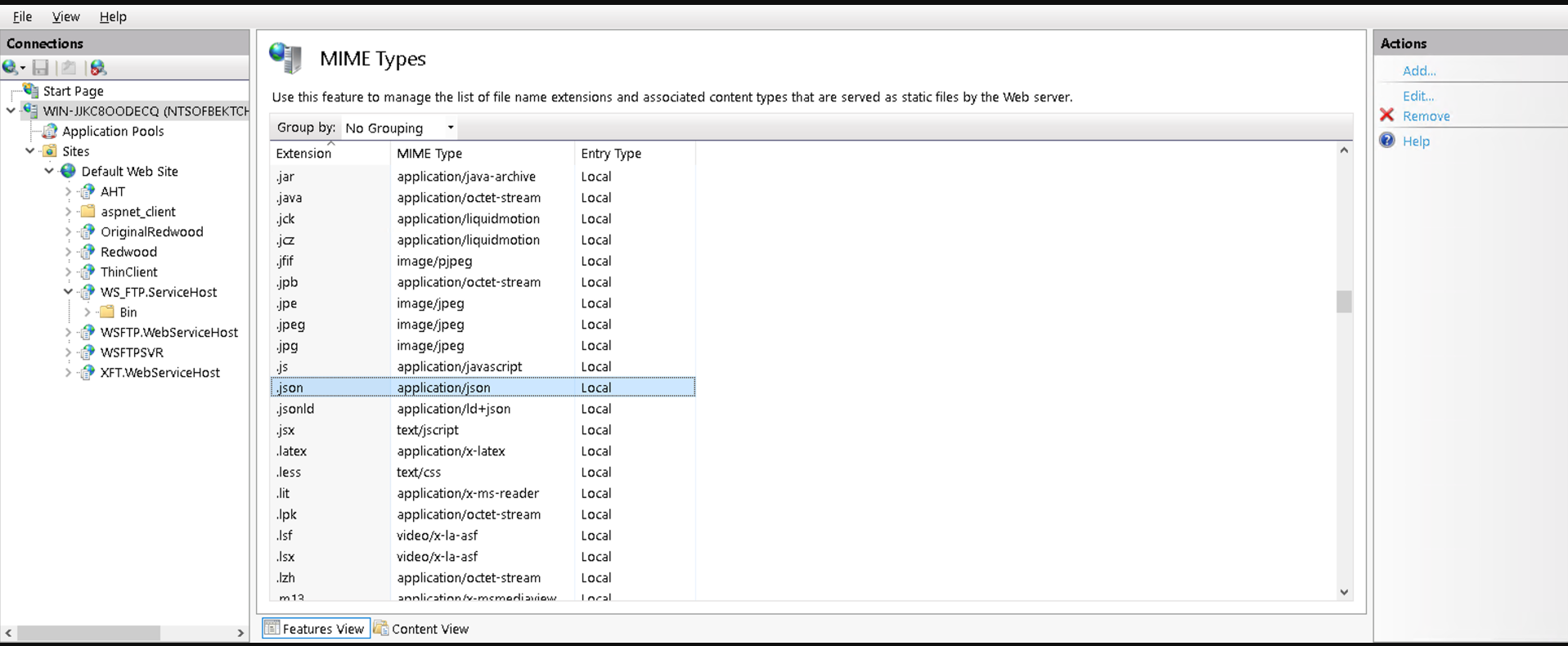1568x646 pixels.
Task: Switch to Content View tab
Action: (x=421, y=628)
